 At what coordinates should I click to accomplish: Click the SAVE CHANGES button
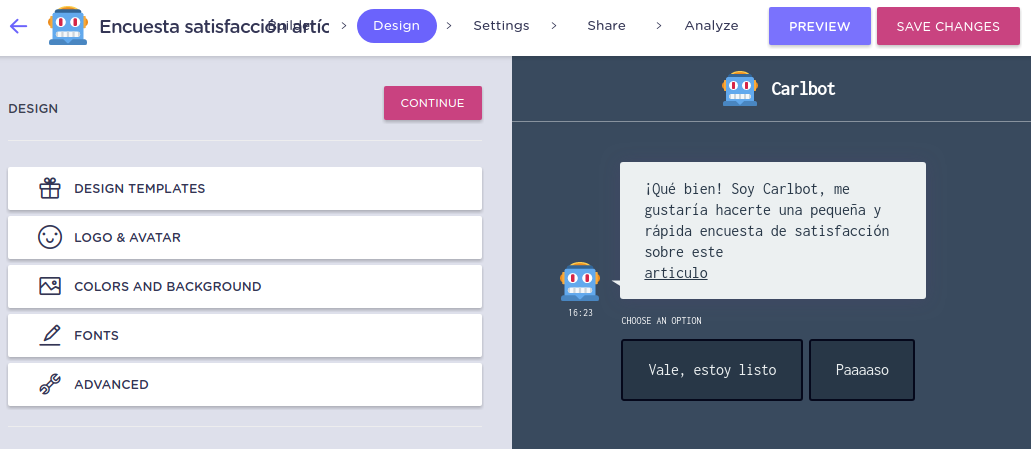948,27
